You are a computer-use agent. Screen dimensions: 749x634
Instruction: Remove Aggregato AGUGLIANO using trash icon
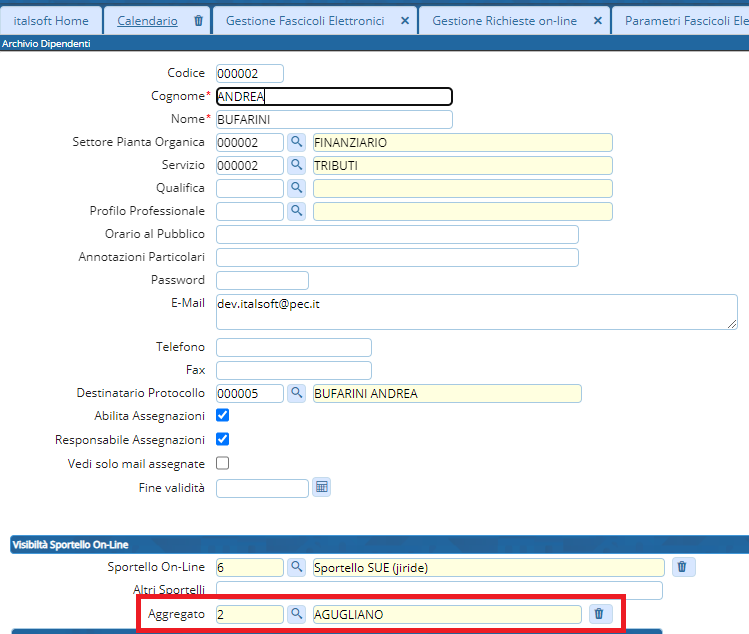click(599, 614)
